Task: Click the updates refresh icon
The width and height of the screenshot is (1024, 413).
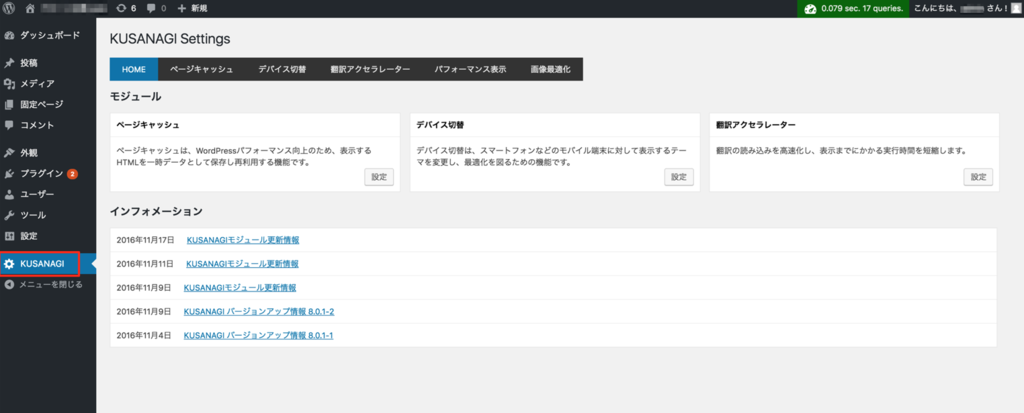Action: coord(120,8)
